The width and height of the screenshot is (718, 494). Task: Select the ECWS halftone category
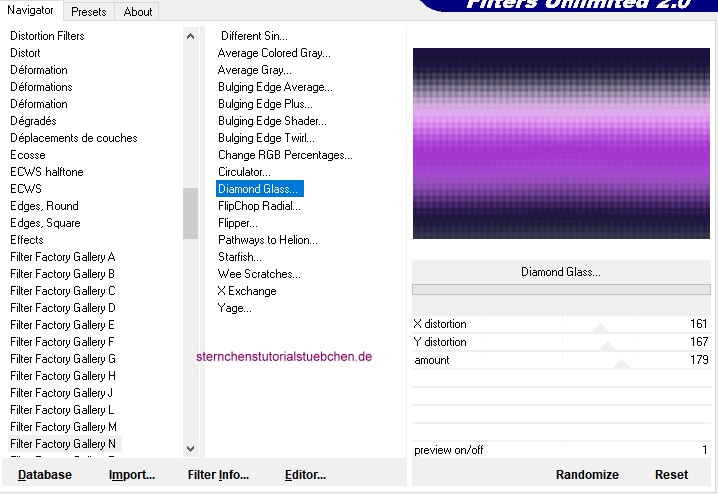(x=47, y=172)
